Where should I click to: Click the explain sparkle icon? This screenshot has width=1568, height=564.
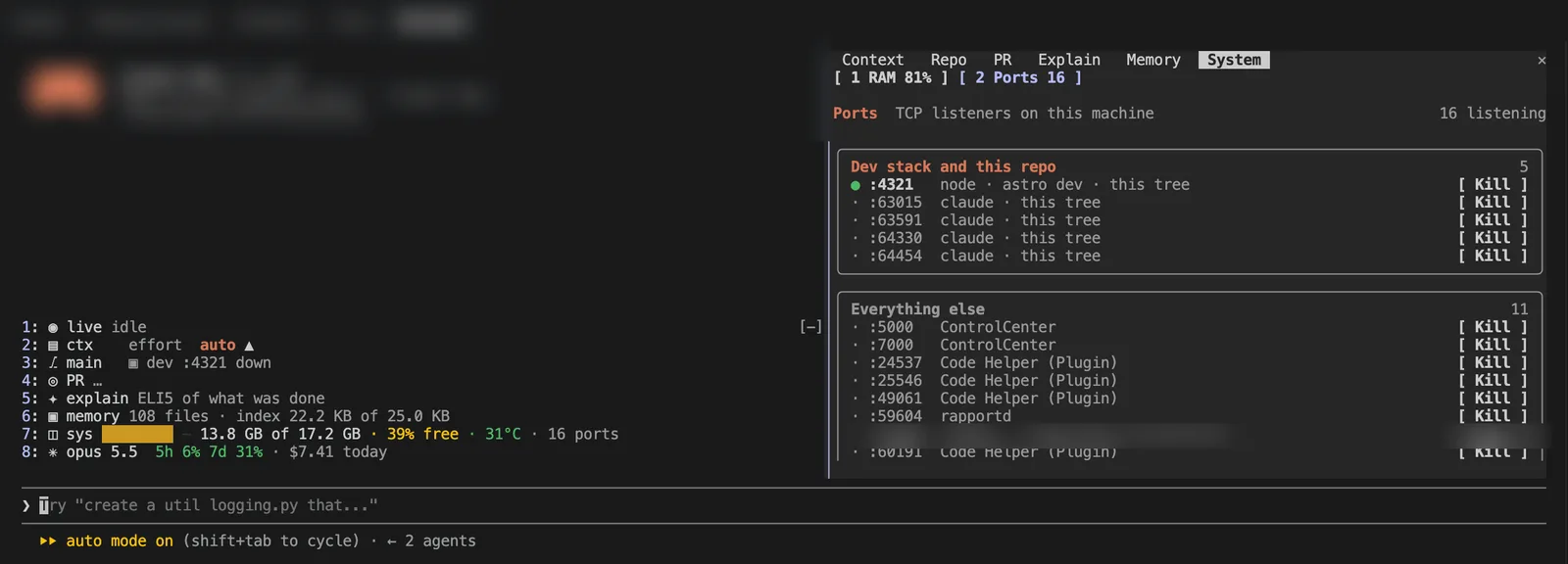click(53, 398)
